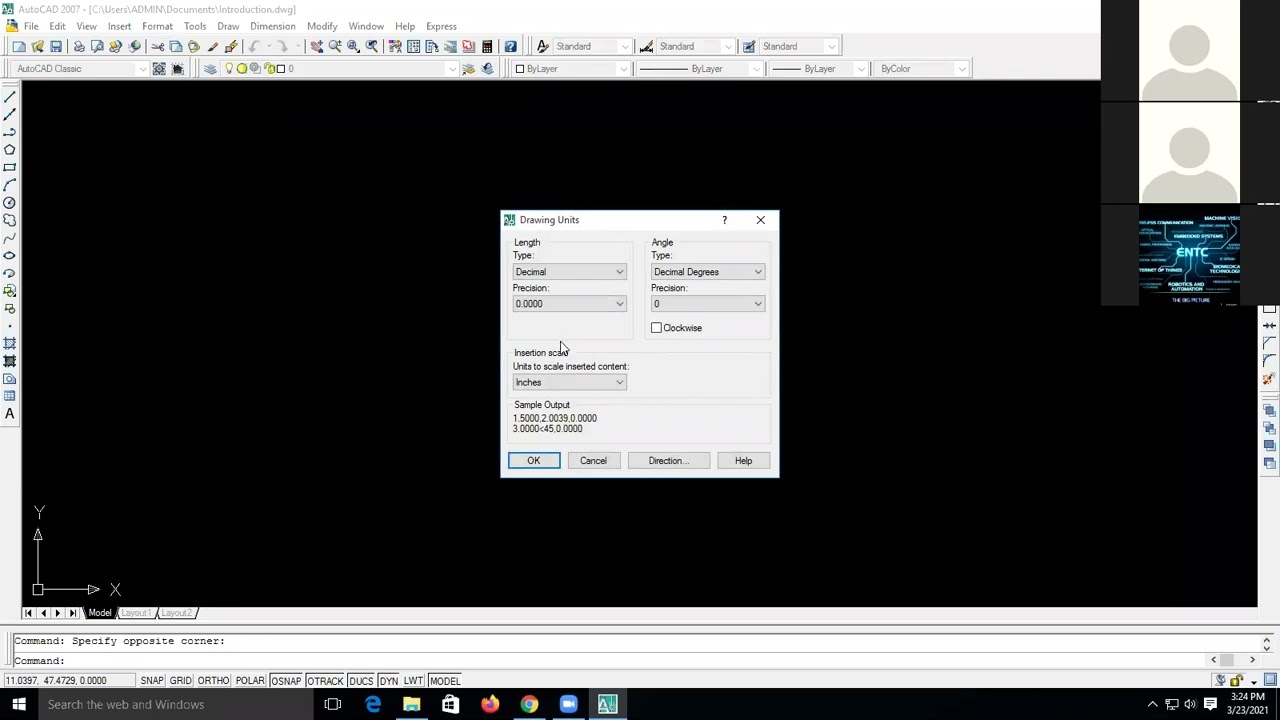Click the Plot (print) icon
The width and height of the screenshot is (1280, 720).
click(x=78, y=46)
